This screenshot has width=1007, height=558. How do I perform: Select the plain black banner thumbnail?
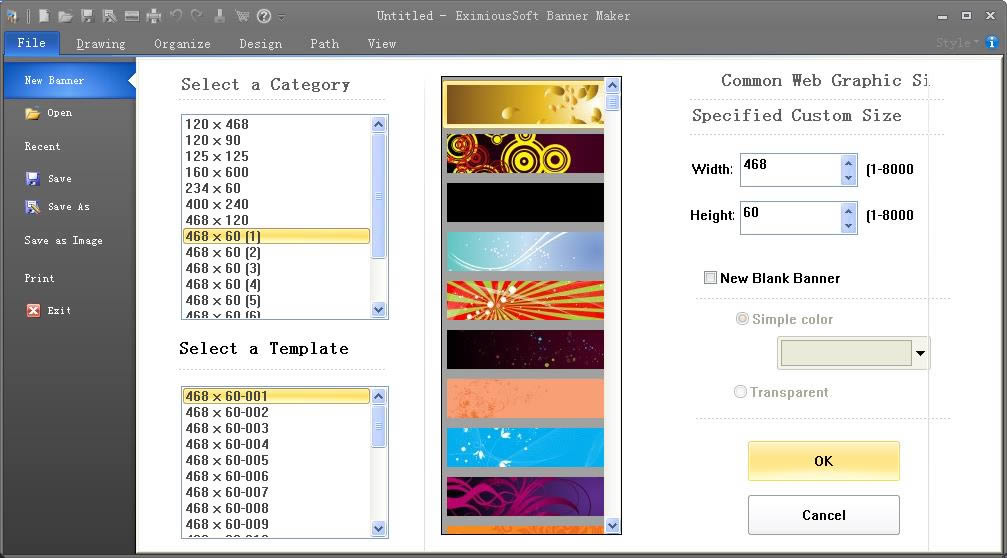pyautogui.click(x=525, y=202)
